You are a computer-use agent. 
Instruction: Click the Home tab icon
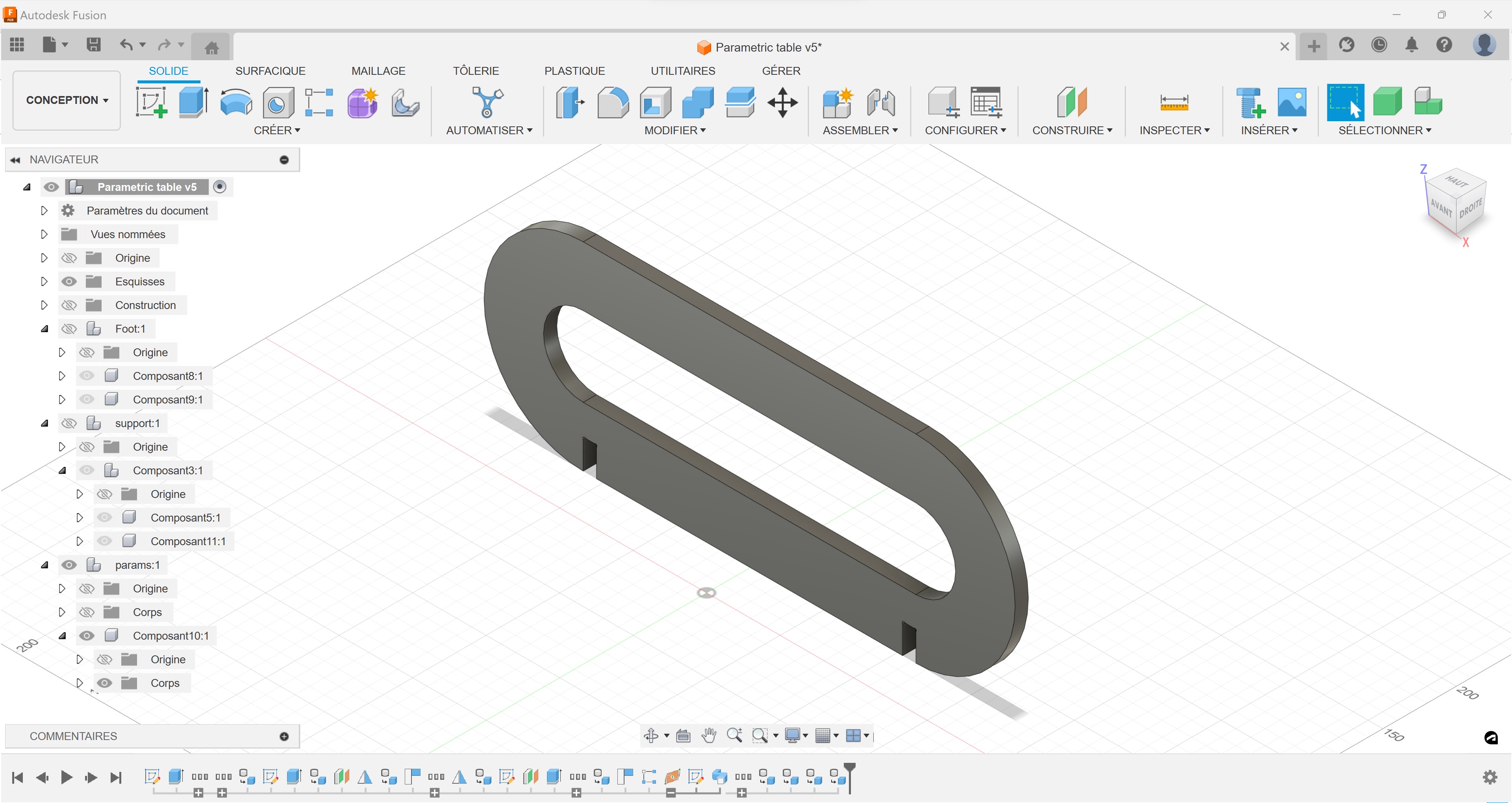coord(211,47)
